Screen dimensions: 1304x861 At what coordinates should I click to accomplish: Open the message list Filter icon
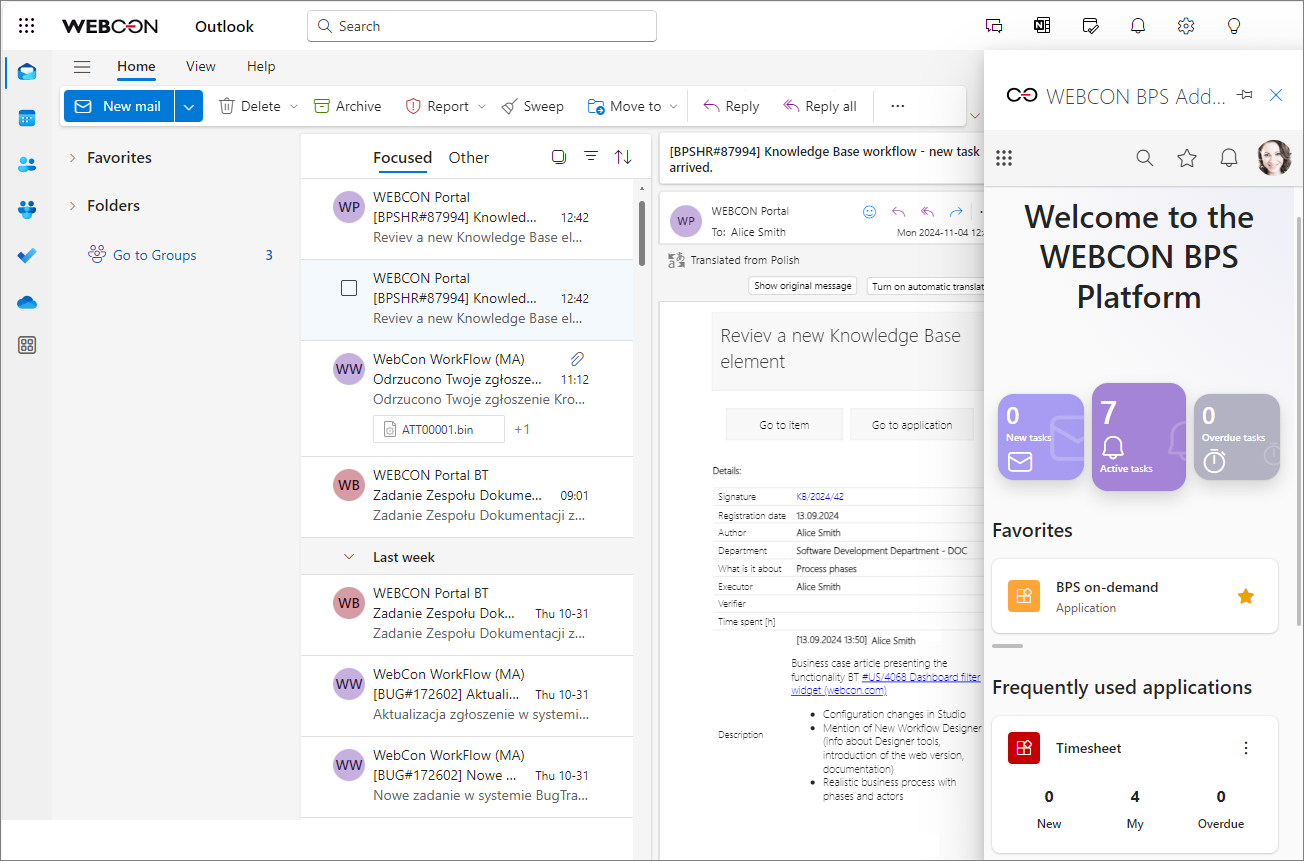coord(591,157)
